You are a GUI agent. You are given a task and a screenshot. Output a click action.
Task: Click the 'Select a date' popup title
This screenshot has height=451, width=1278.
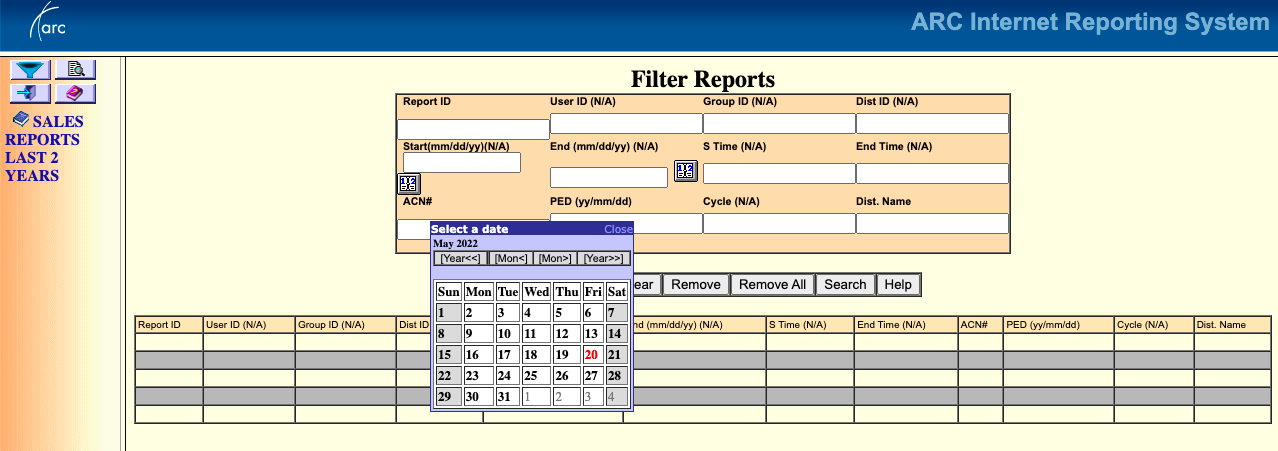coord(469,229)
